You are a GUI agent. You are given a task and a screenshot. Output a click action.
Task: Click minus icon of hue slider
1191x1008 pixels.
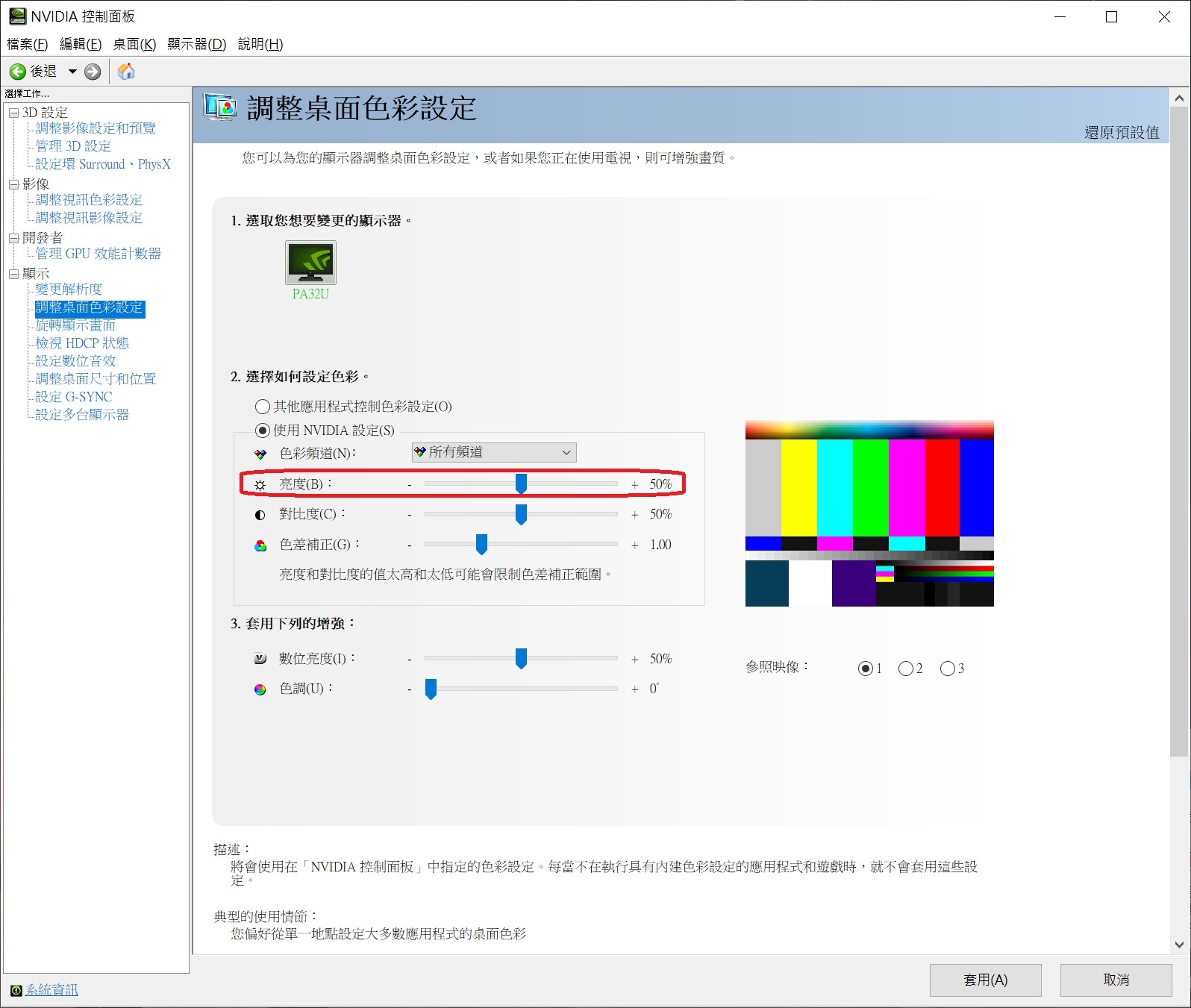(410, 689)
